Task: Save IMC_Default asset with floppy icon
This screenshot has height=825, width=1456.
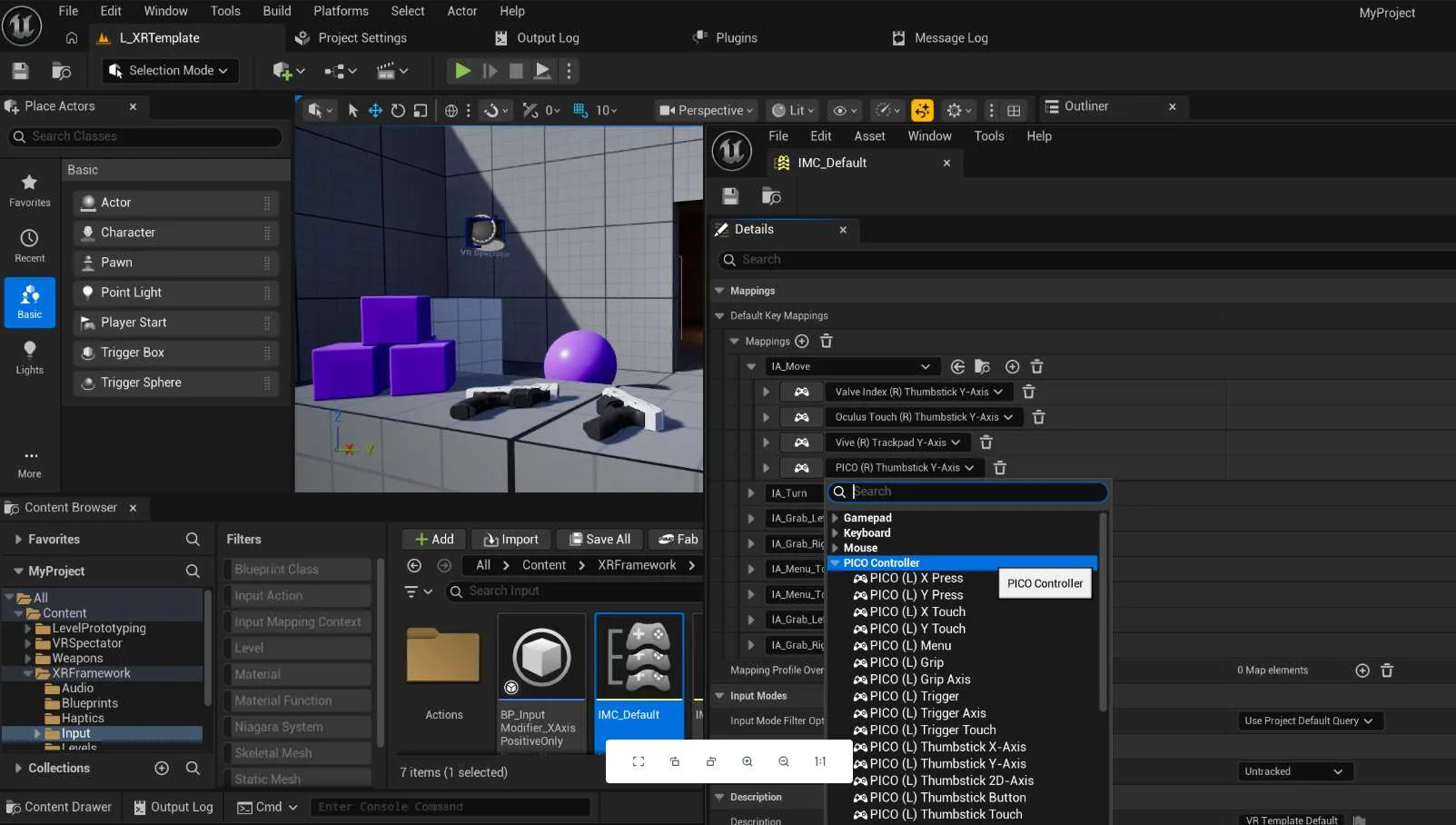Action: pos(730,196)
